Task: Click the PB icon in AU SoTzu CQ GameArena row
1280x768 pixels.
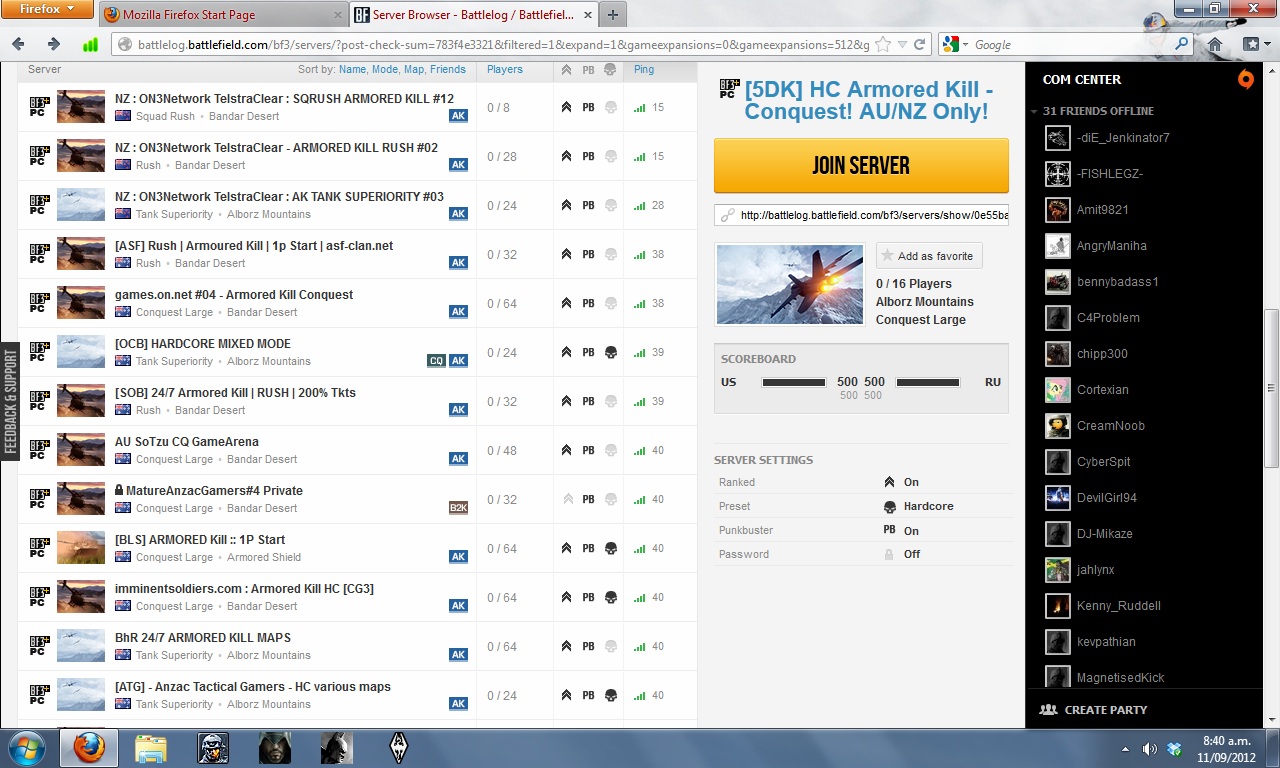Action: (589, 450)
